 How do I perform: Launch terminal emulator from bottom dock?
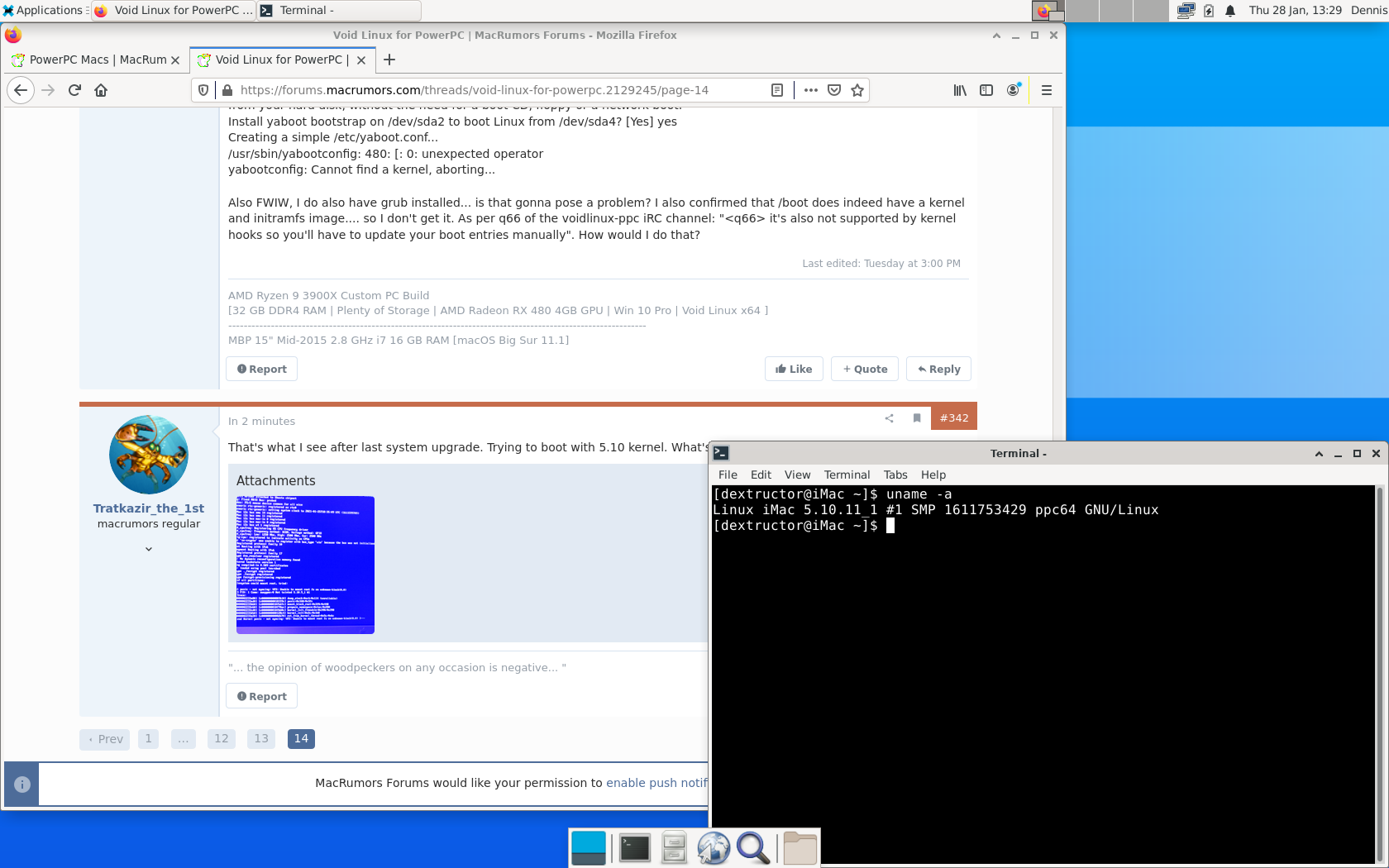coord(635,848)
